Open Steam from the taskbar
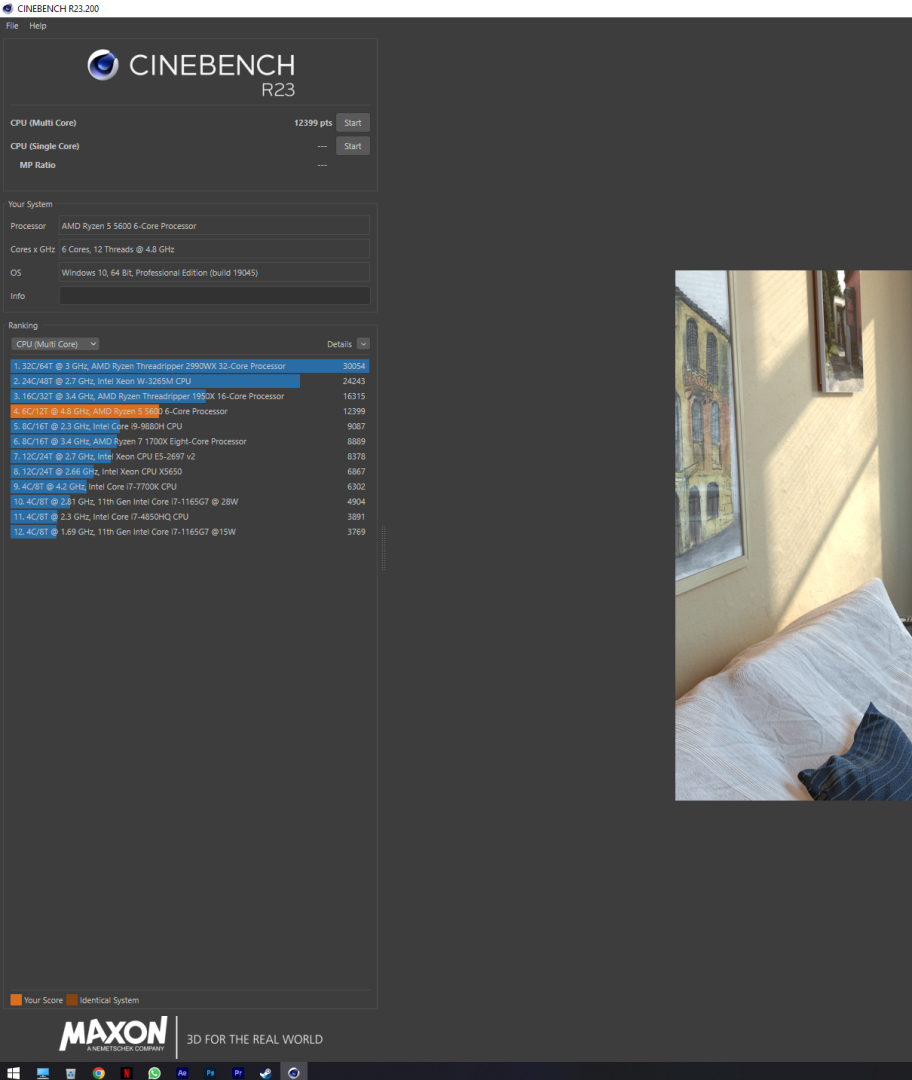This screenshot has width=912, height=1080. pyautogui.click(x=265, y=1072)
